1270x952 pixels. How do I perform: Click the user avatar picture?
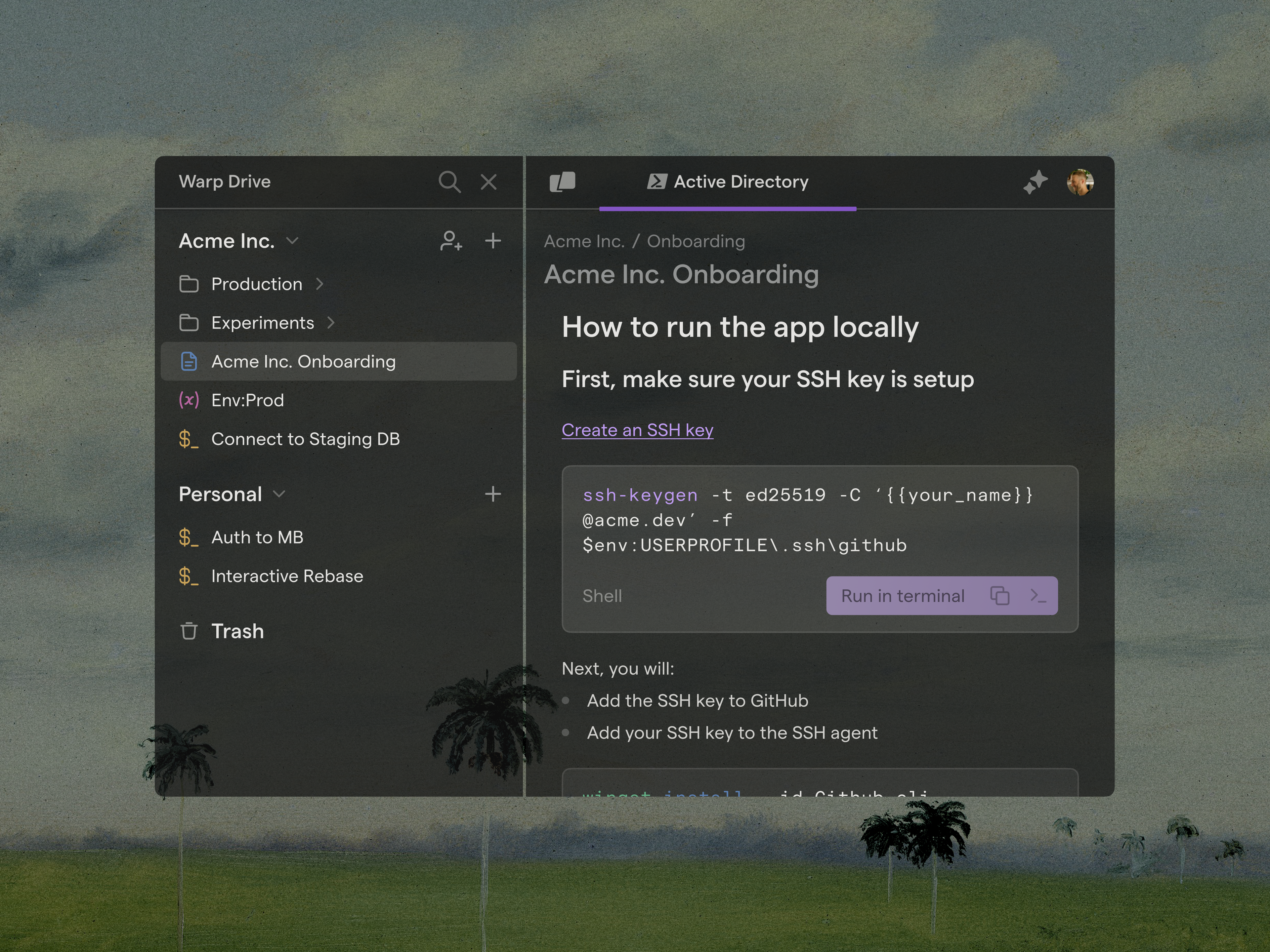click(1080, 182)
